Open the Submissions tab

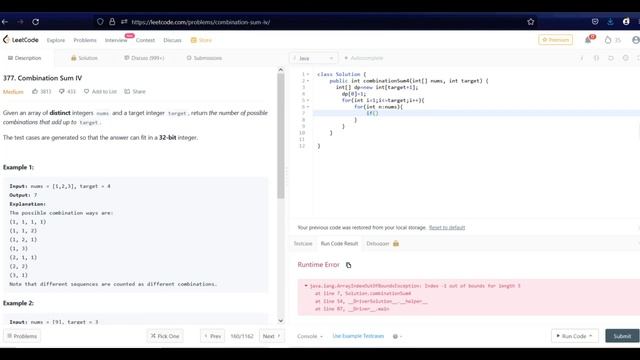coord(204,58)
